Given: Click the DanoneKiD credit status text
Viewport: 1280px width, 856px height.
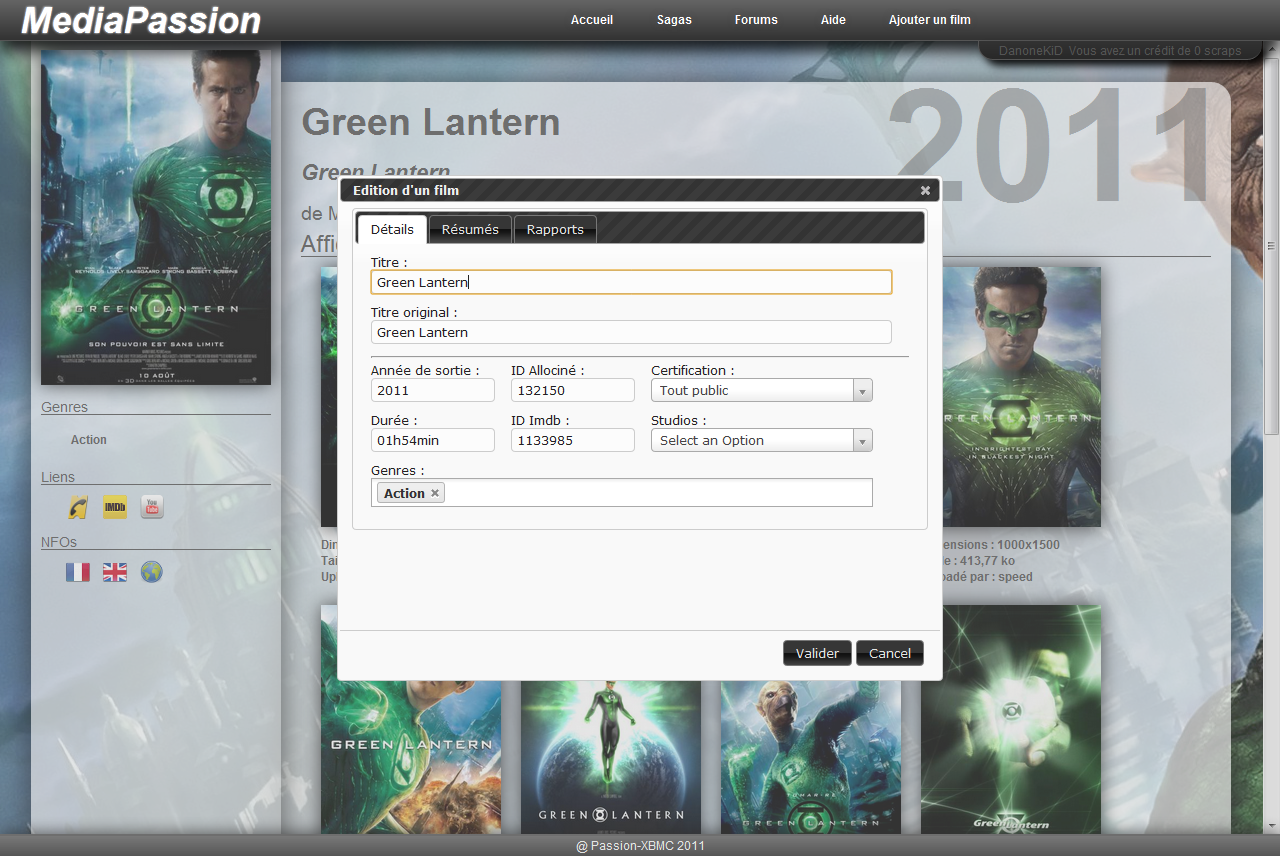Looking at the screenshot, I should pyautogui.click(x=1120, y=51).
